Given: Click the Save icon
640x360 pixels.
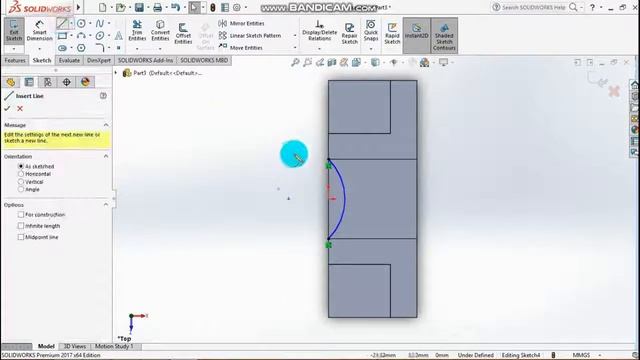Looking at the screenshot, I should [x=139, y=7].
